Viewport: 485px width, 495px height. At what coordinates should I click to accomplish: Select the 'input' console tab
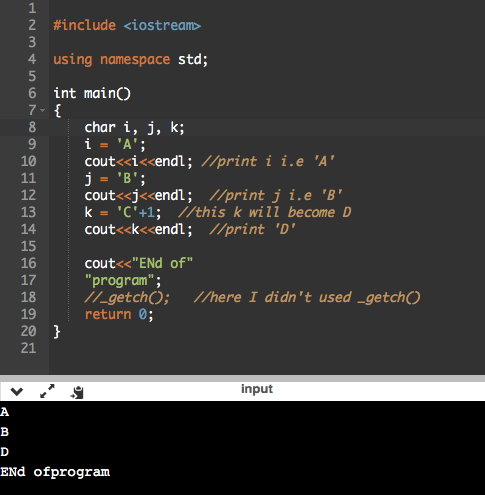pyautogui.click(x=257, y=389)
